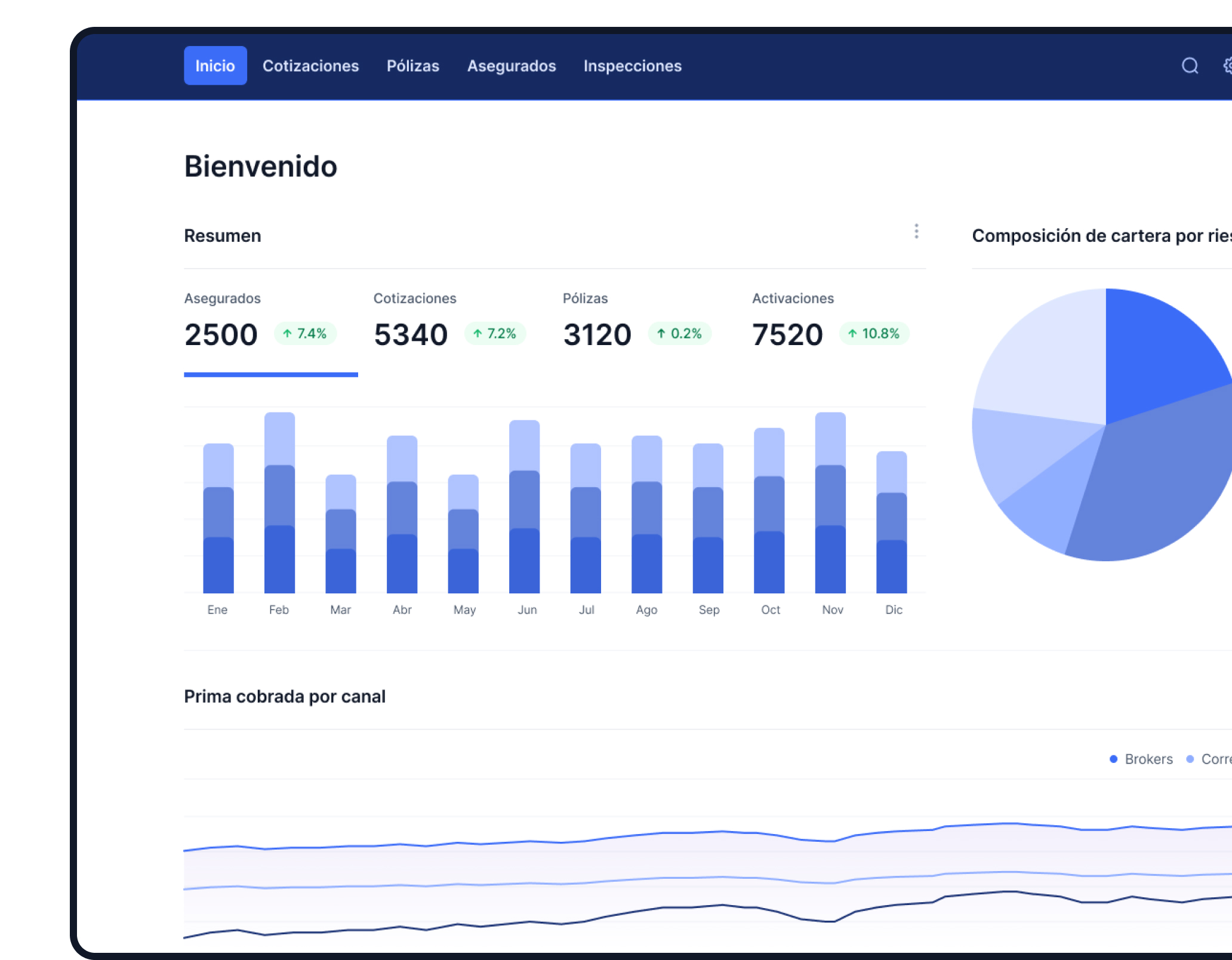Select the Cotizaciones 5340 summary metric
Screen dimensions: 1232x960
point(411,334)
